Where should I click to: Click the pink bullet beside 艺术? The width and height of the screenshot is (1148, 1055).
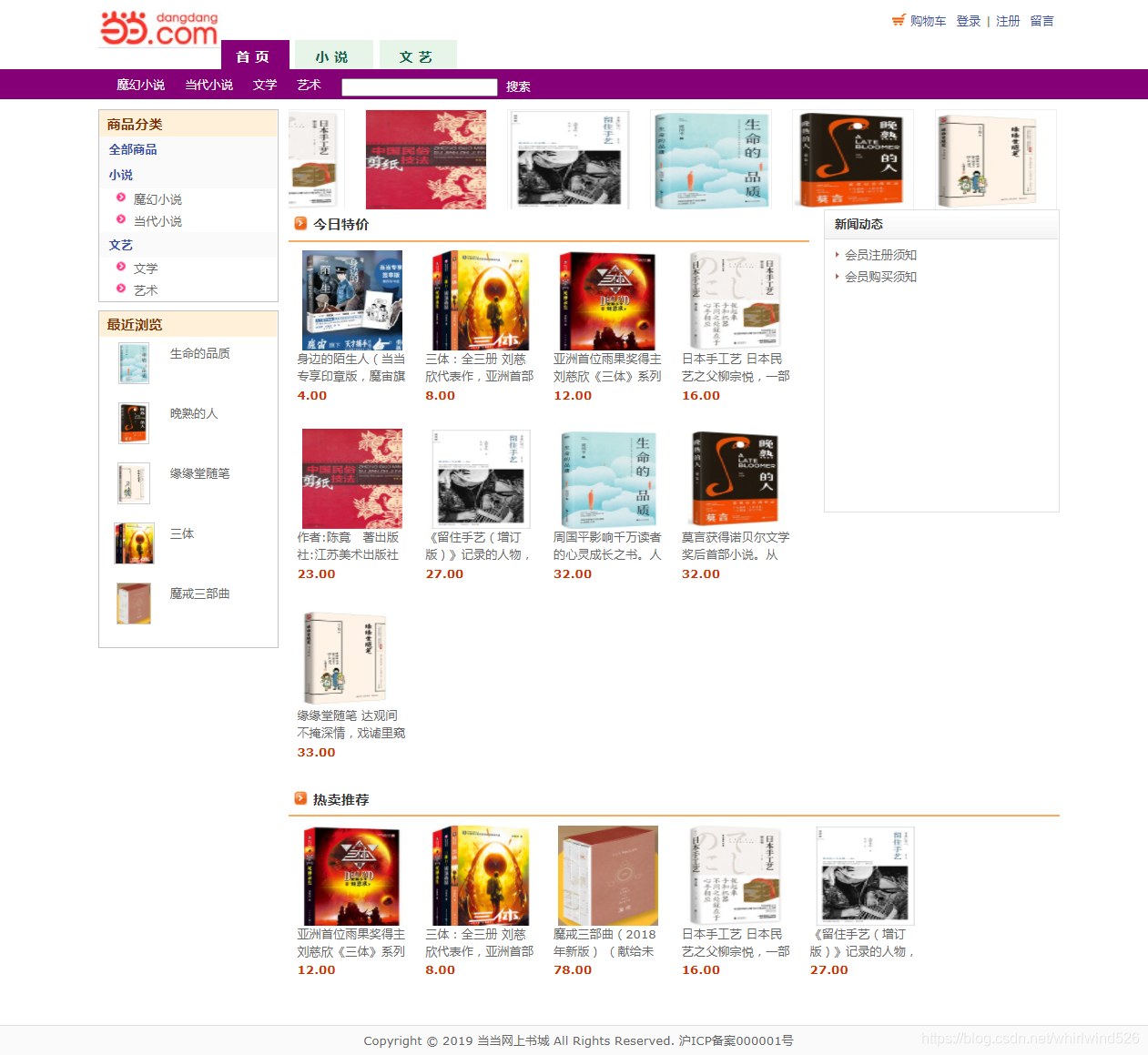click(121, 289)
